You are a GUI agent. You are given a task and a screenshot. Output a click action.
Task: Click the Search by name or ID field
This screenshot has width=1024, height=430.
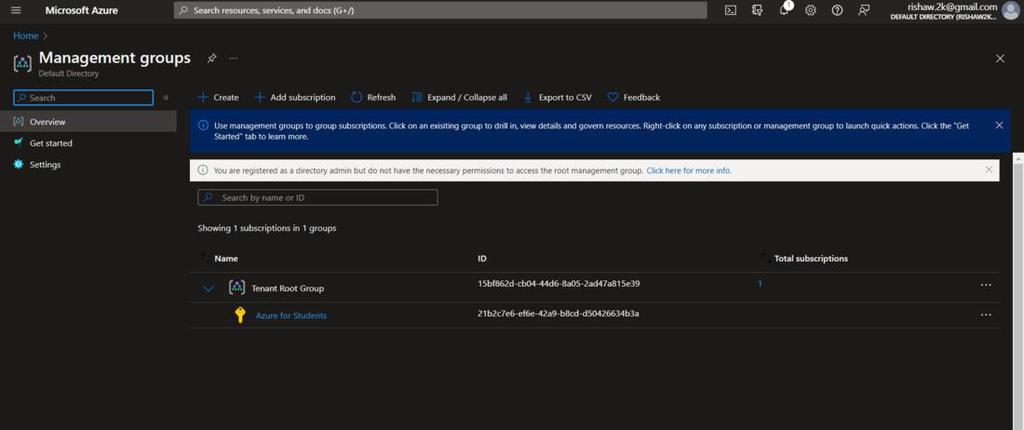pyautogui.click(x=317, y=197)
